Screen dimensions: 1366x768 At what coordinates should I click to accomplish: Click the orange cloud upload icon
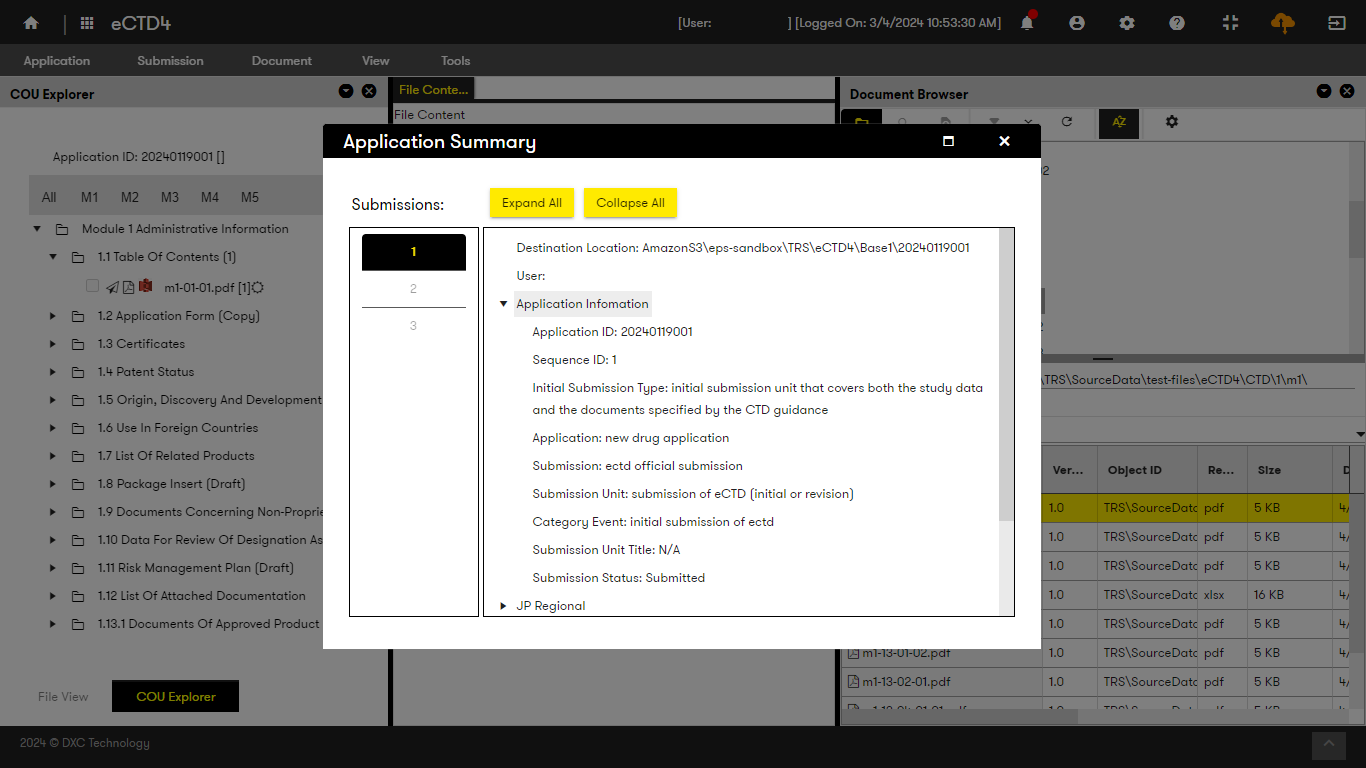tap(1283, 22)
